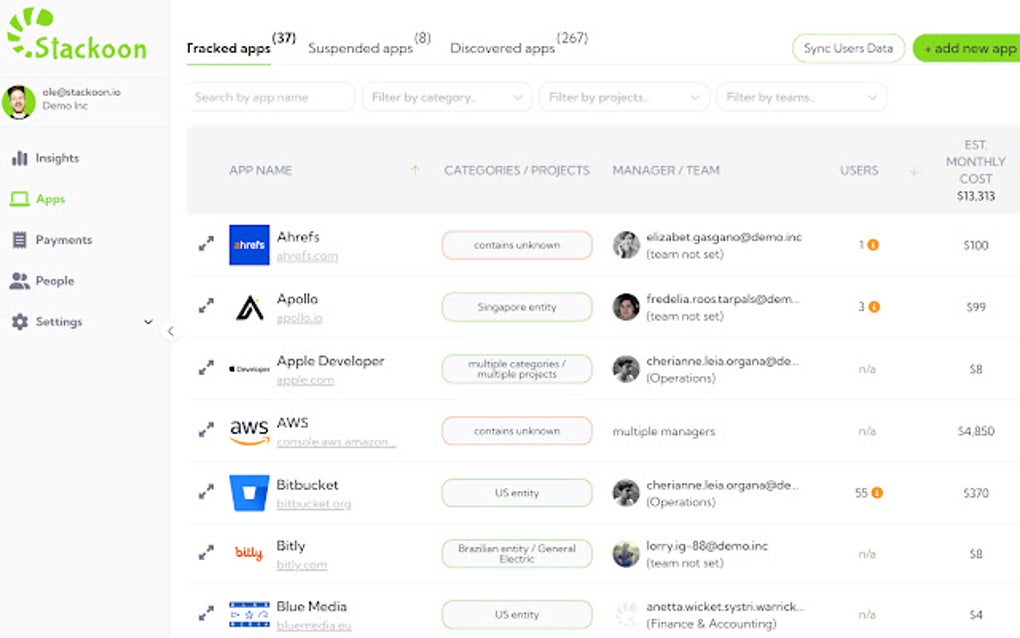This screenshot has height=638, width=1020.
Task: Sort by Users column arrow
Action: pyautogui.click(x=913, y=171)
